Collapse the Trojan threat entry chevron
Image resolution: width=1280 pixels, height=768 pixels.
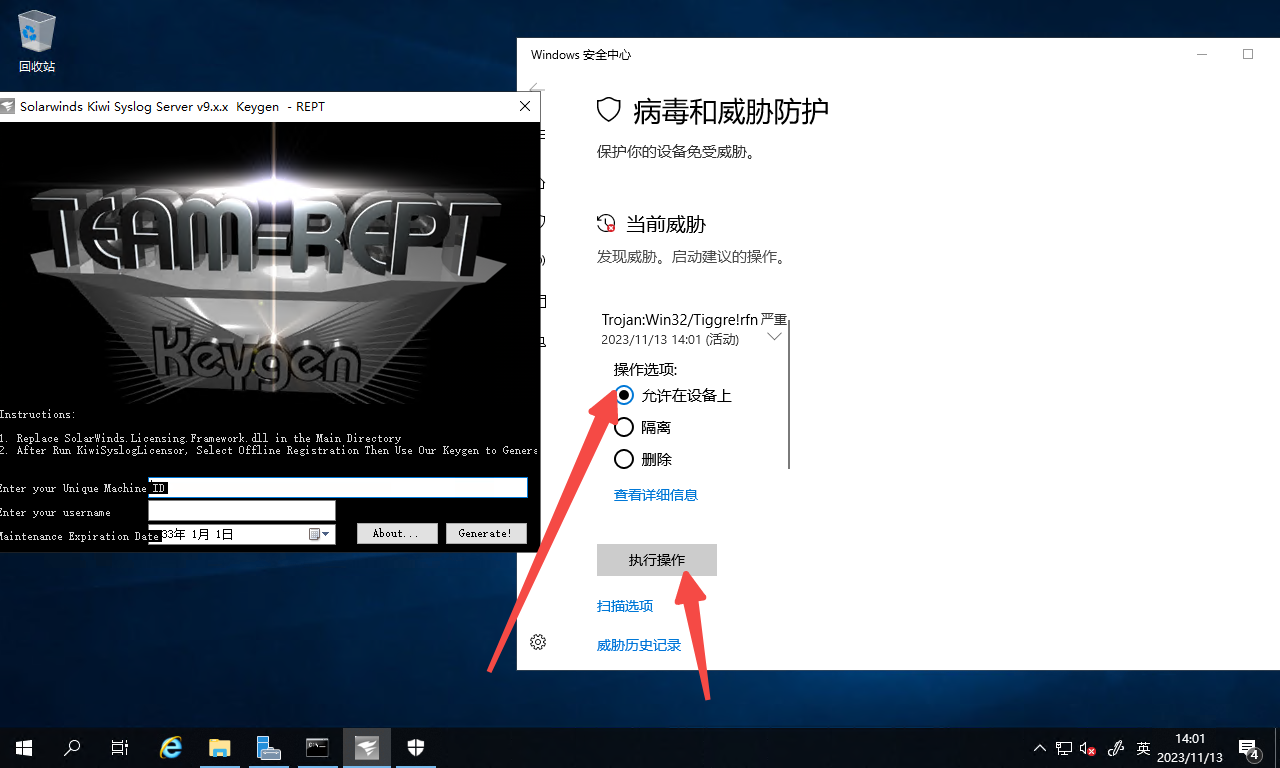774,337
